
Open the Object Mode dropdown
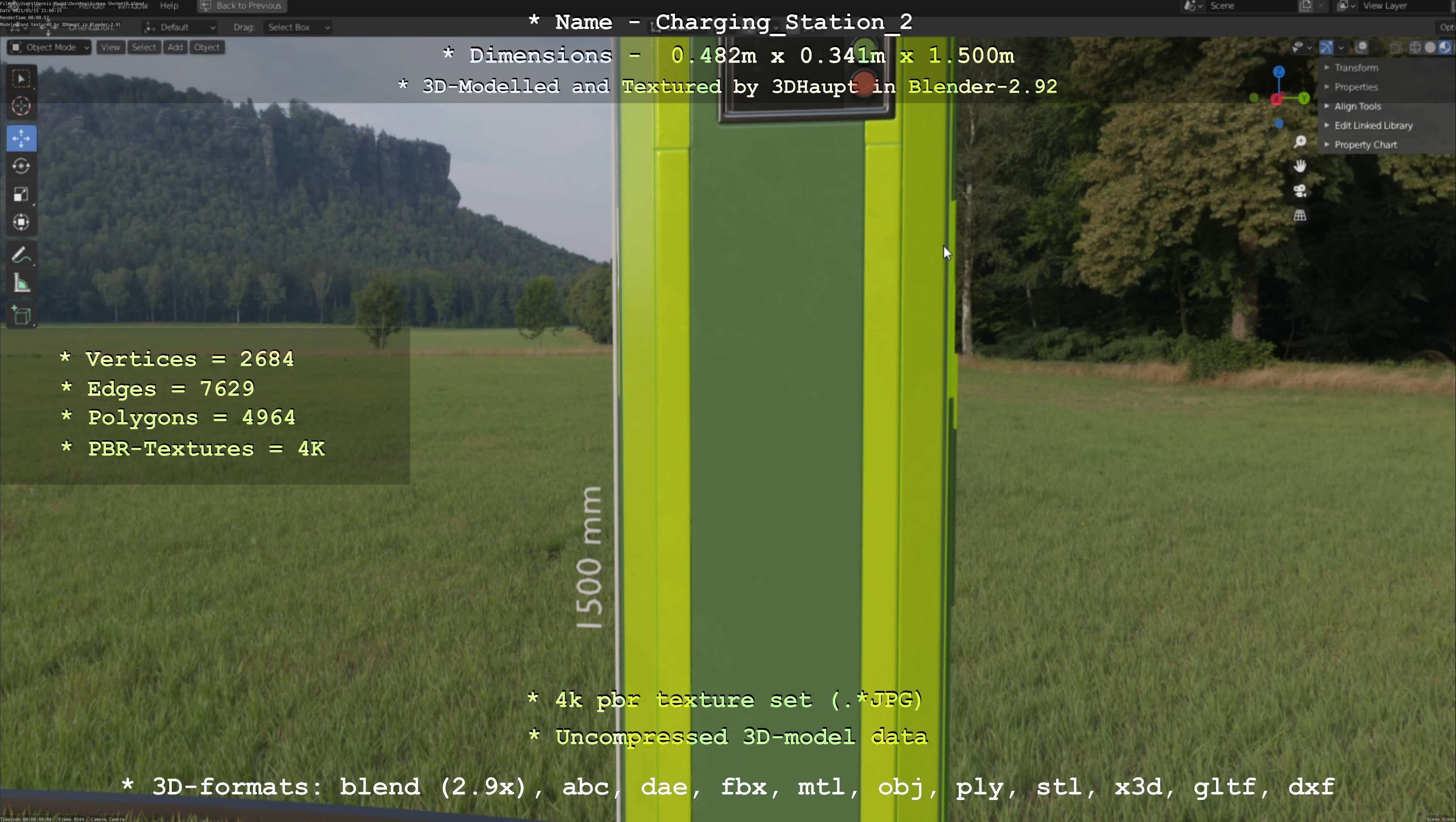tap(50, 47)
